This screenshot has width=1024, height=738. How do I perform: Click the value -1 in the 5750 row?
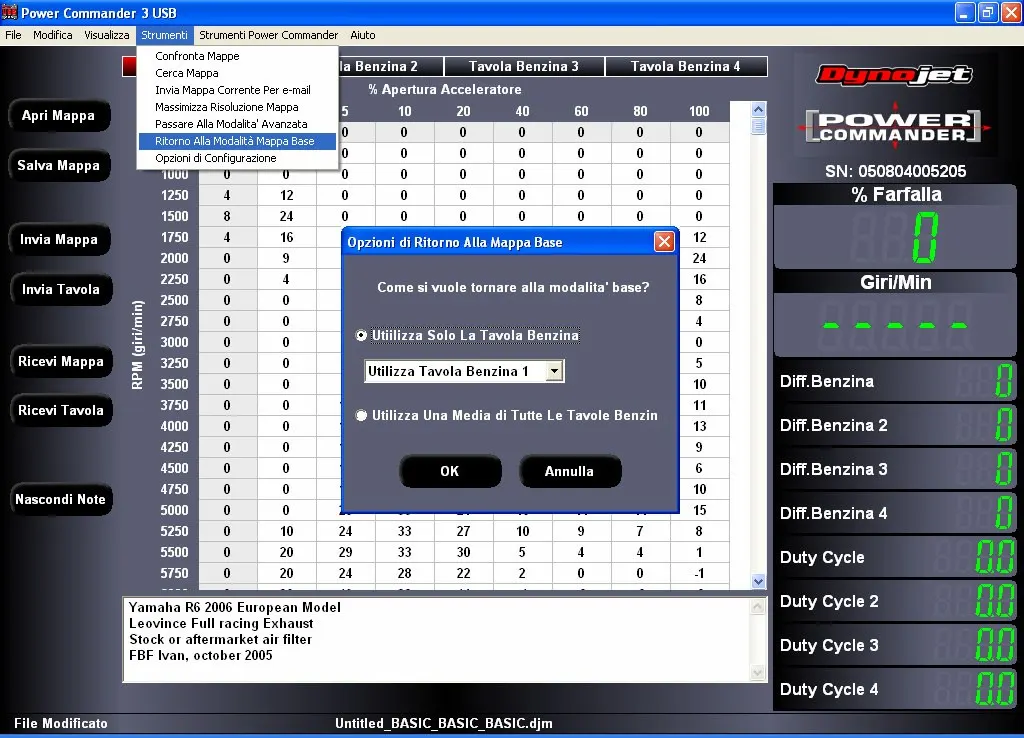[x=699, y=573]
